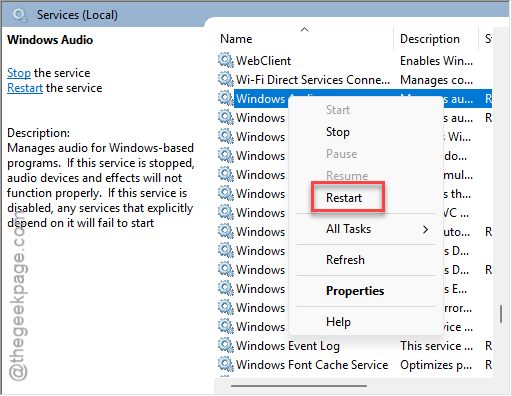Click the 'This service ...' description cell
The image size is (511, 396).
436,346
